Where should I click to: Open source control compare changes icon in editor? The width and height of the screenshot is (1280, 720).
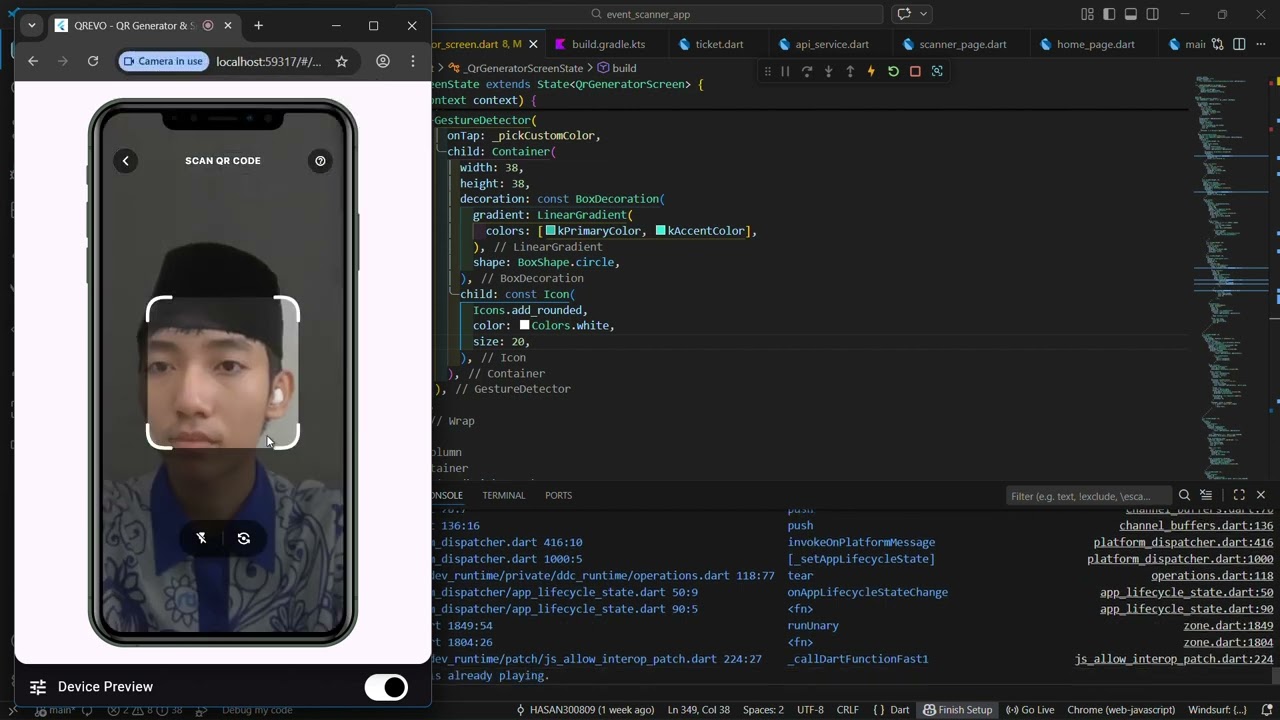tap(1218, 44)
